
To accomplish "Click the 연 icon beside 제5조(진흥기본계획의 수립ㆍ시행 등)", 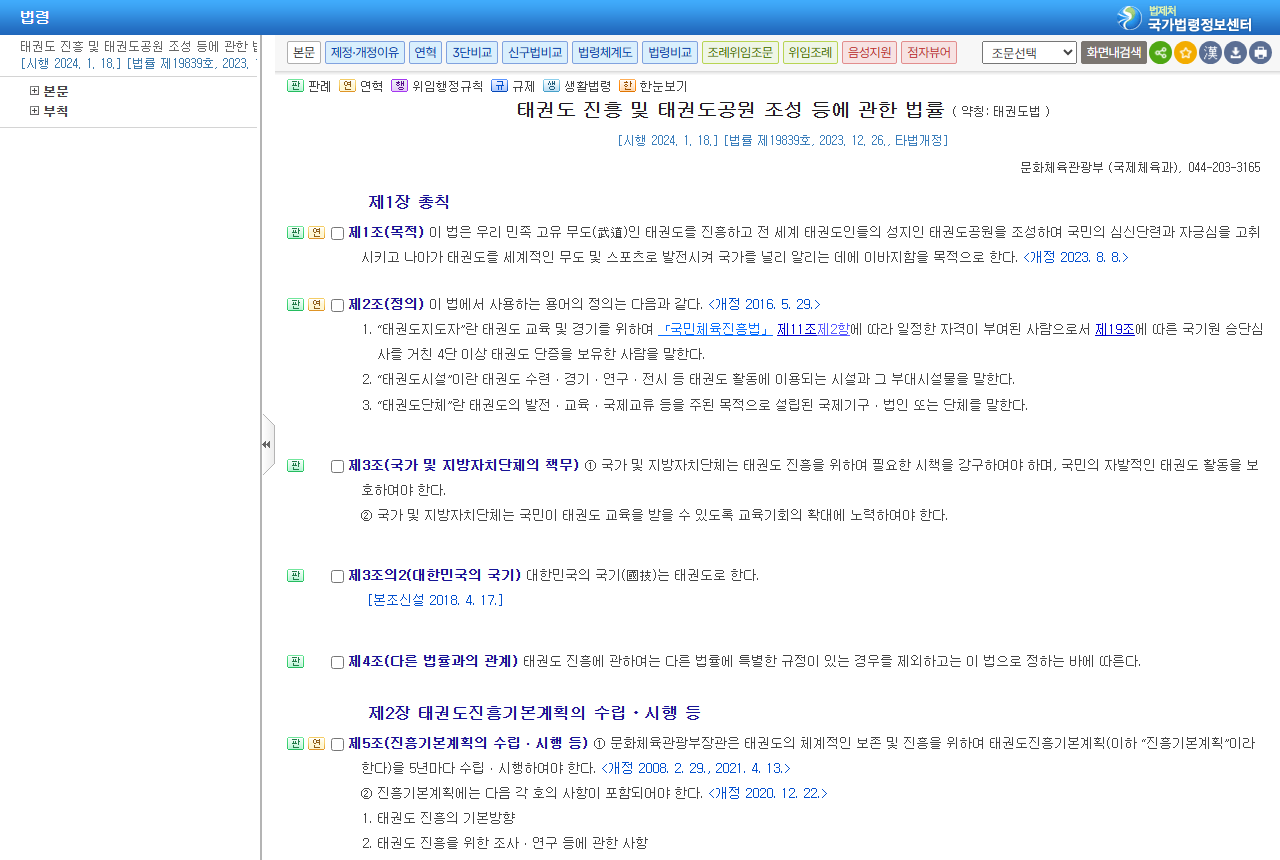I will 316,744.
